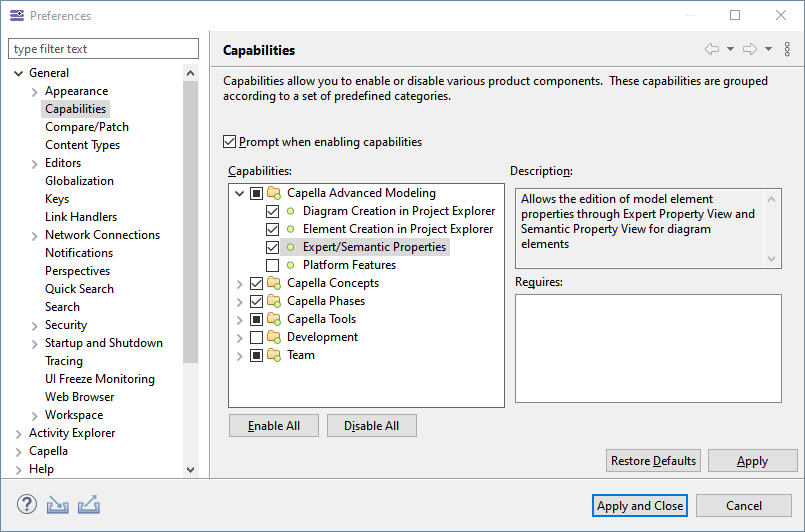Open UI Freeze Monitoring preferences
Image resolution: width=805 pixels, height=532 pixels.
coord(100,378)
